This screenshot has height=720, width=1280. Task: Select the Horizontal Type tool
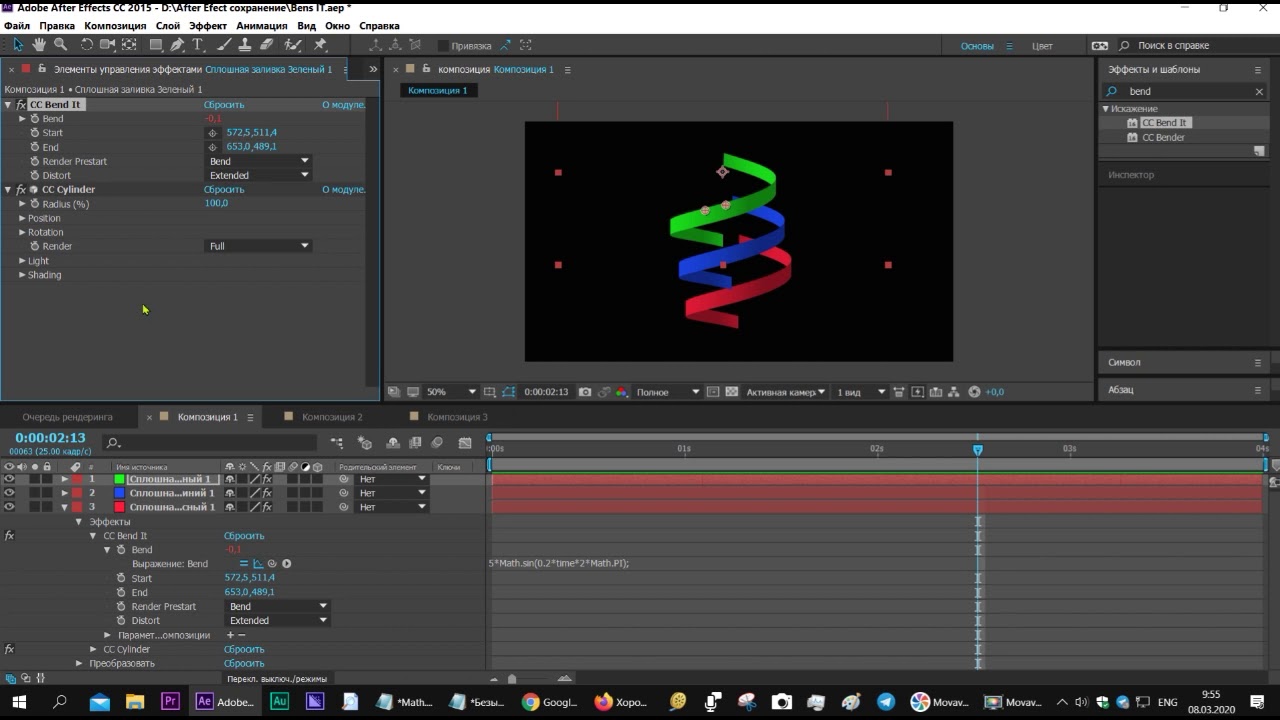click(198, 45)
